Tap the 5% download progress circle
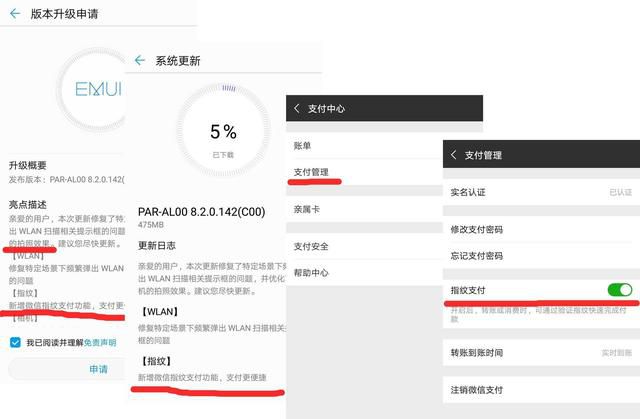 coord(222,134)
